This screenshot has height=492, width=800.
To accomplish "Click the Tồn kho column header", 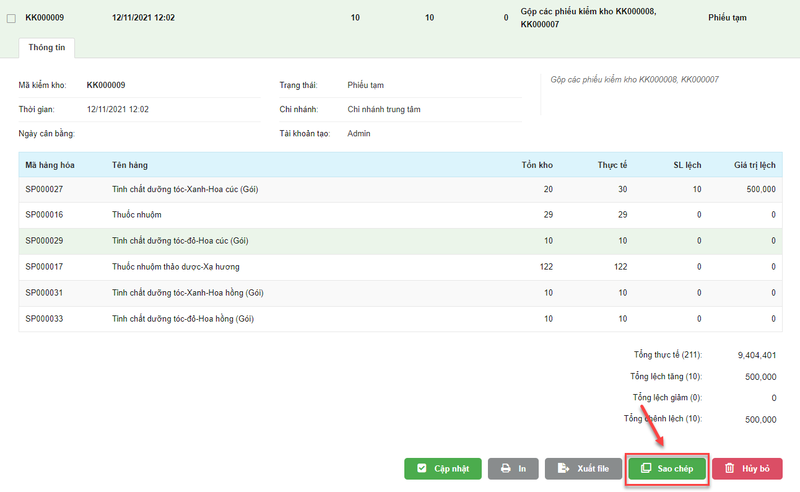I will point(537,164).
